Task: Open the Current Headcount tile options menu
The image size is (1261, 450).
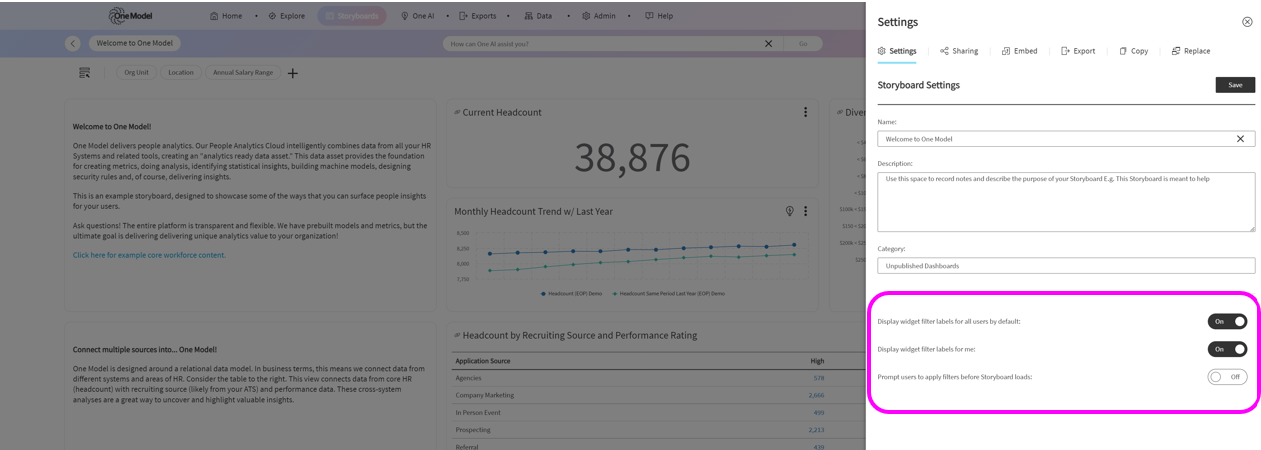Action: pos(805,112)
